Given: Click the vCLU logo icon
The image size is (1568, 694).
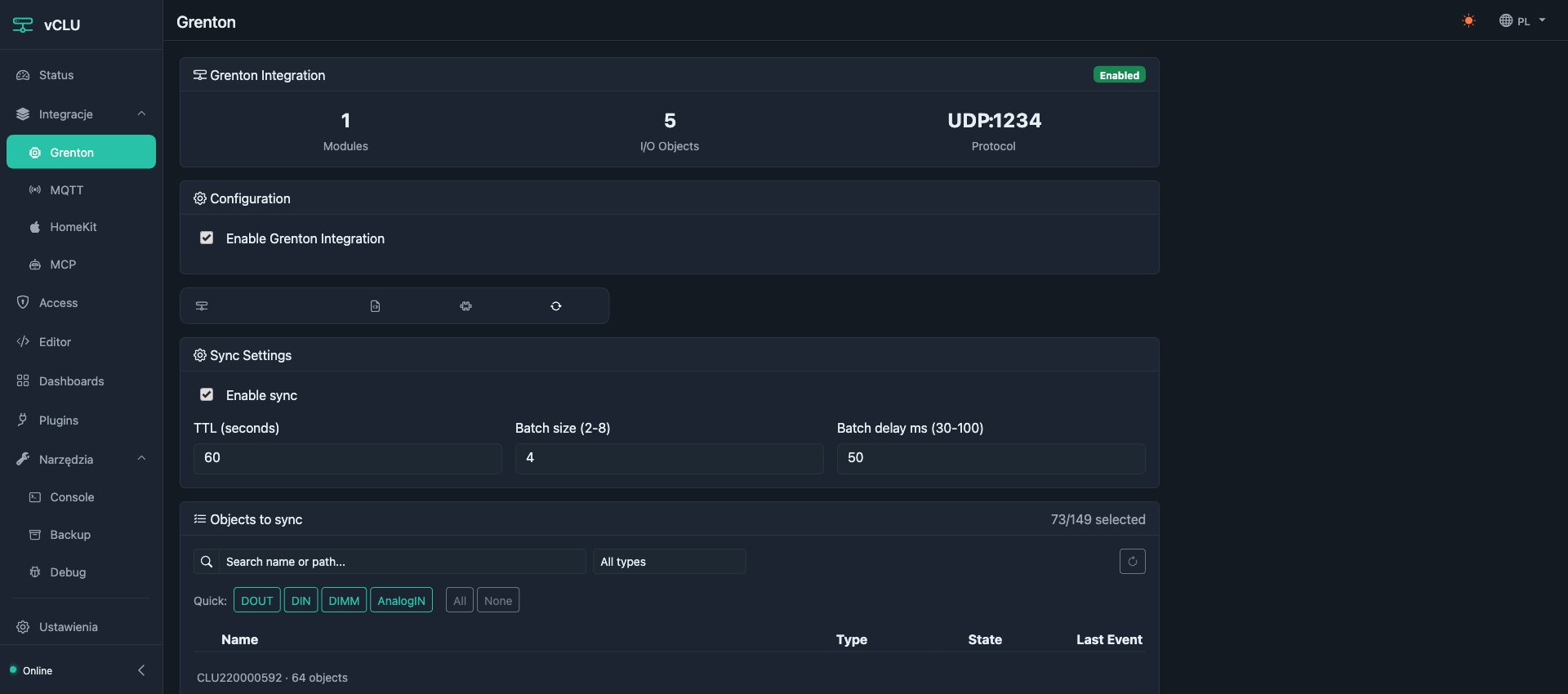Looking at the screenshot, I should pos(23,24).
